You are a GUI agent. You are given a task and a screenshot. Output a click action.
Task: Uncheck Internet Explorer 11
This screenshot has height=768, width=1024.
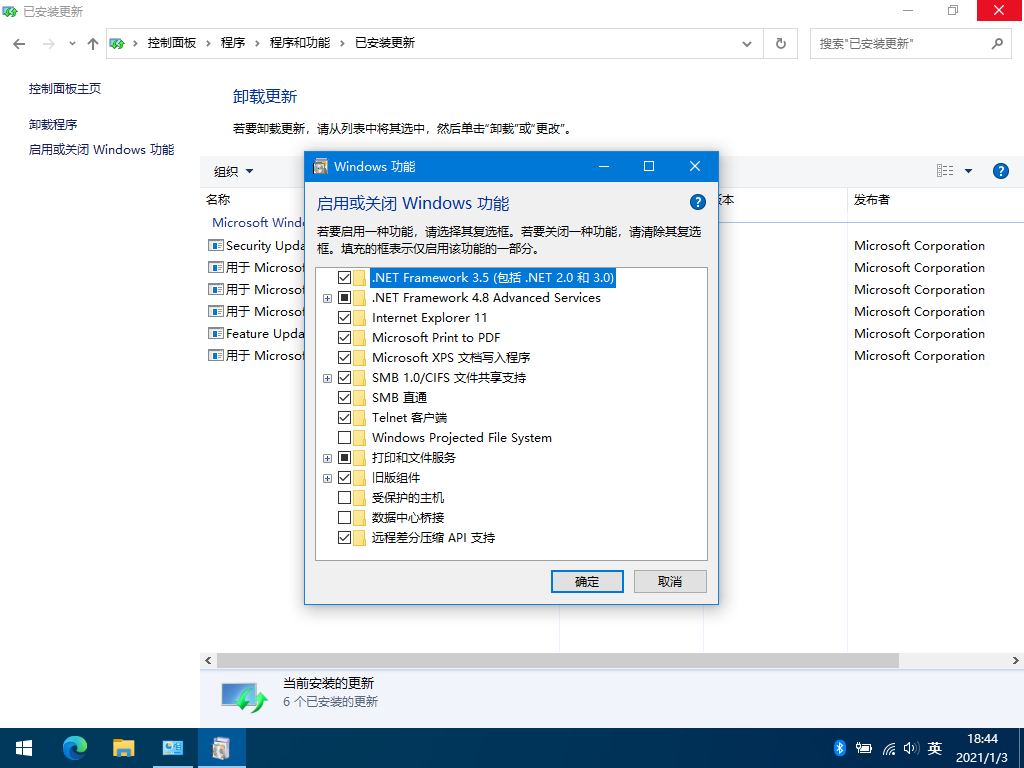[344, 318]
